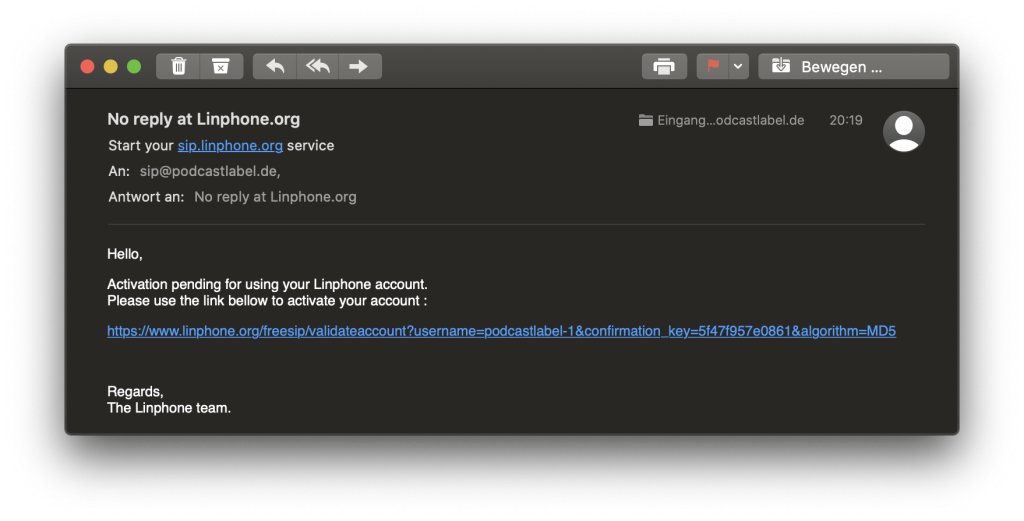The height and width of the screenshot is (521, 1024).
Task: Open the Linphone account activation link
Action: [x=501, y=332]
